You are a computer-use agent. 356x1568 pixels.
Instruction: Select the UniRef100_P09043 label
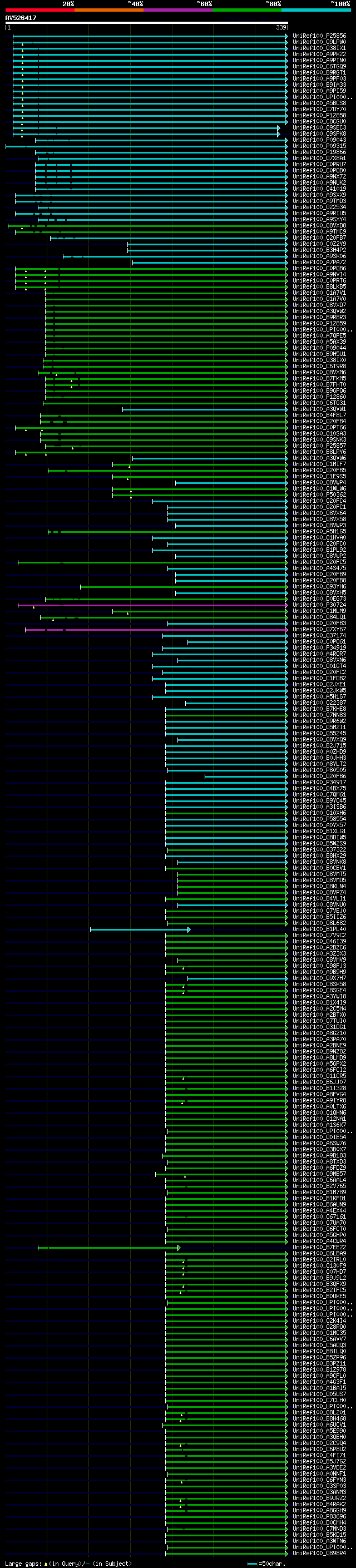click(319, 140)
